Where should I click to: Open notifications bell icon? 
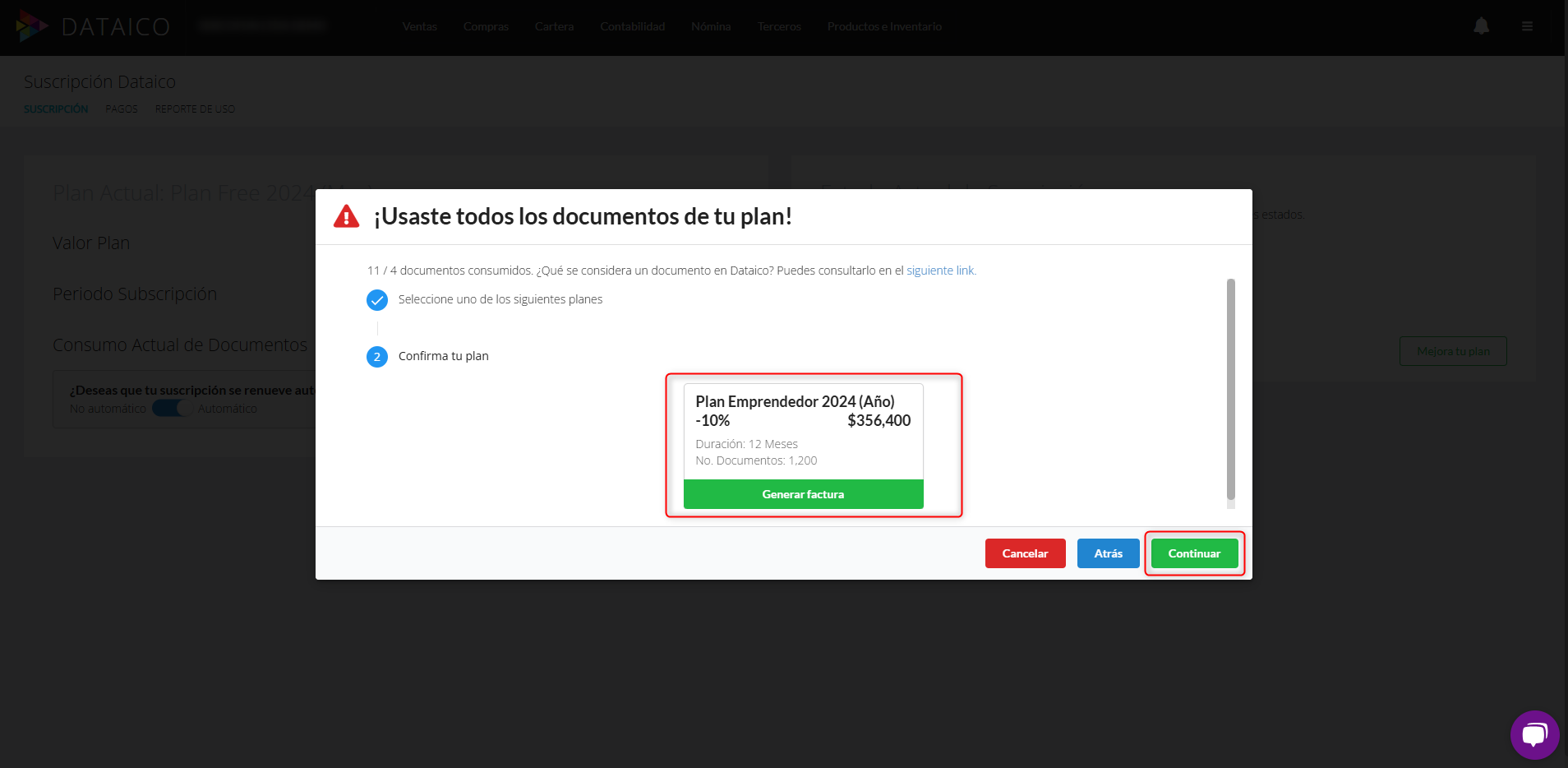tap(1481, 26)
